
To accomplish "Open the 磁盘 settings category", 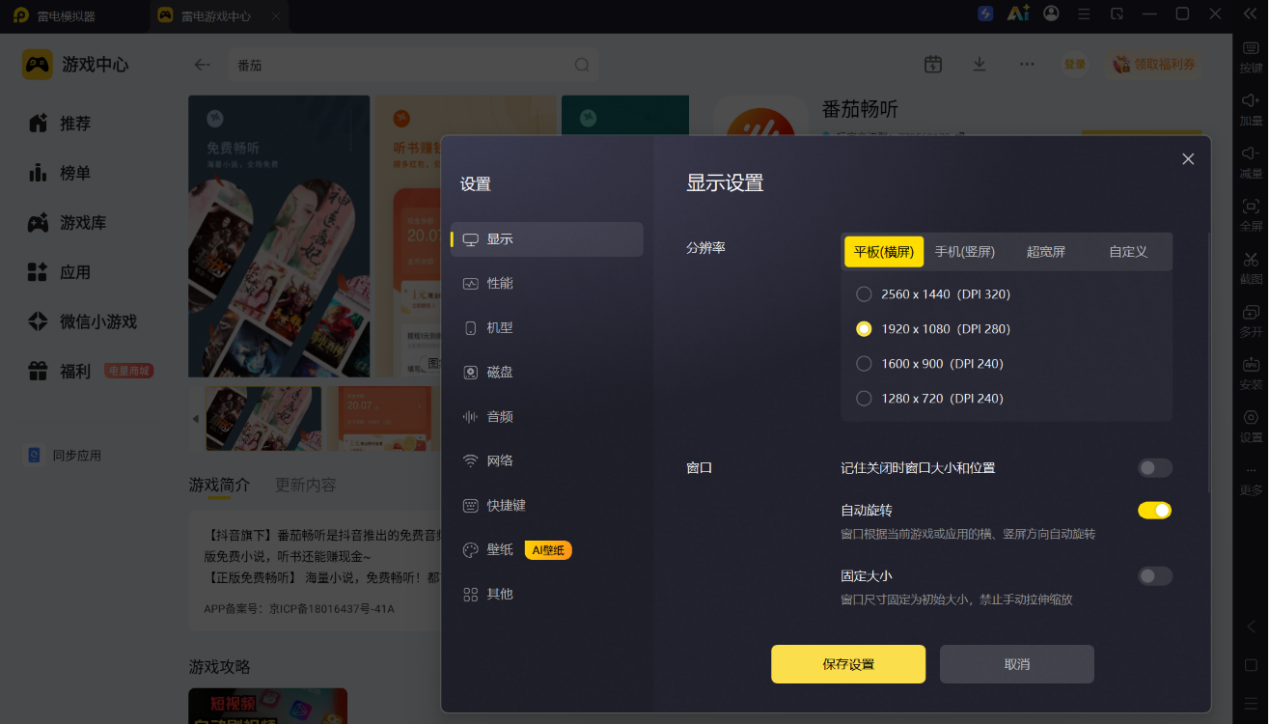I will [546, 372].
